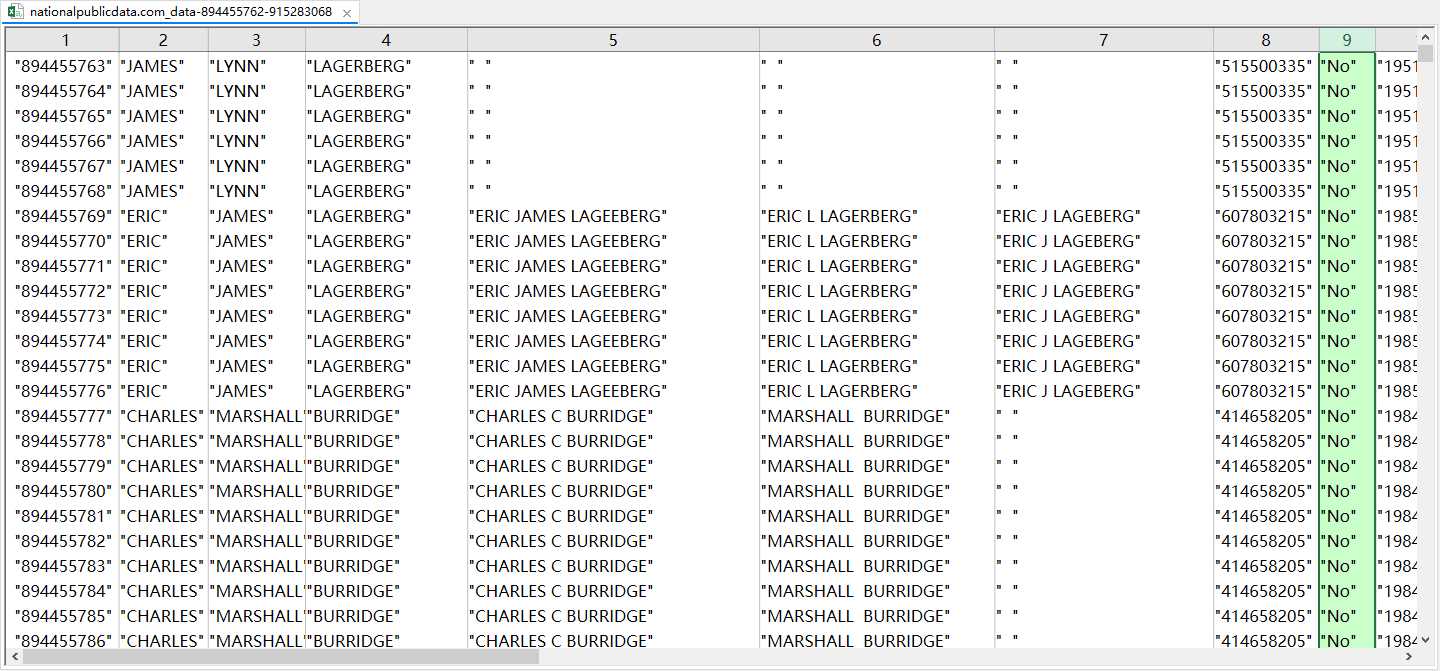
Task: Click the cell containing record ID "894455763"
Action: (65, 66)
